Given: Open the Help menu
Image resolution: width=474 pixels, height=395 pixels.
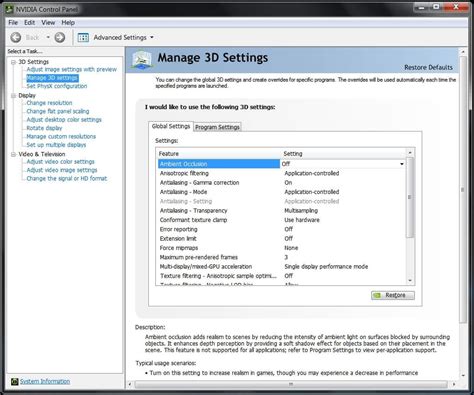Looking at the screenshot, I should (x=68, y=23).
